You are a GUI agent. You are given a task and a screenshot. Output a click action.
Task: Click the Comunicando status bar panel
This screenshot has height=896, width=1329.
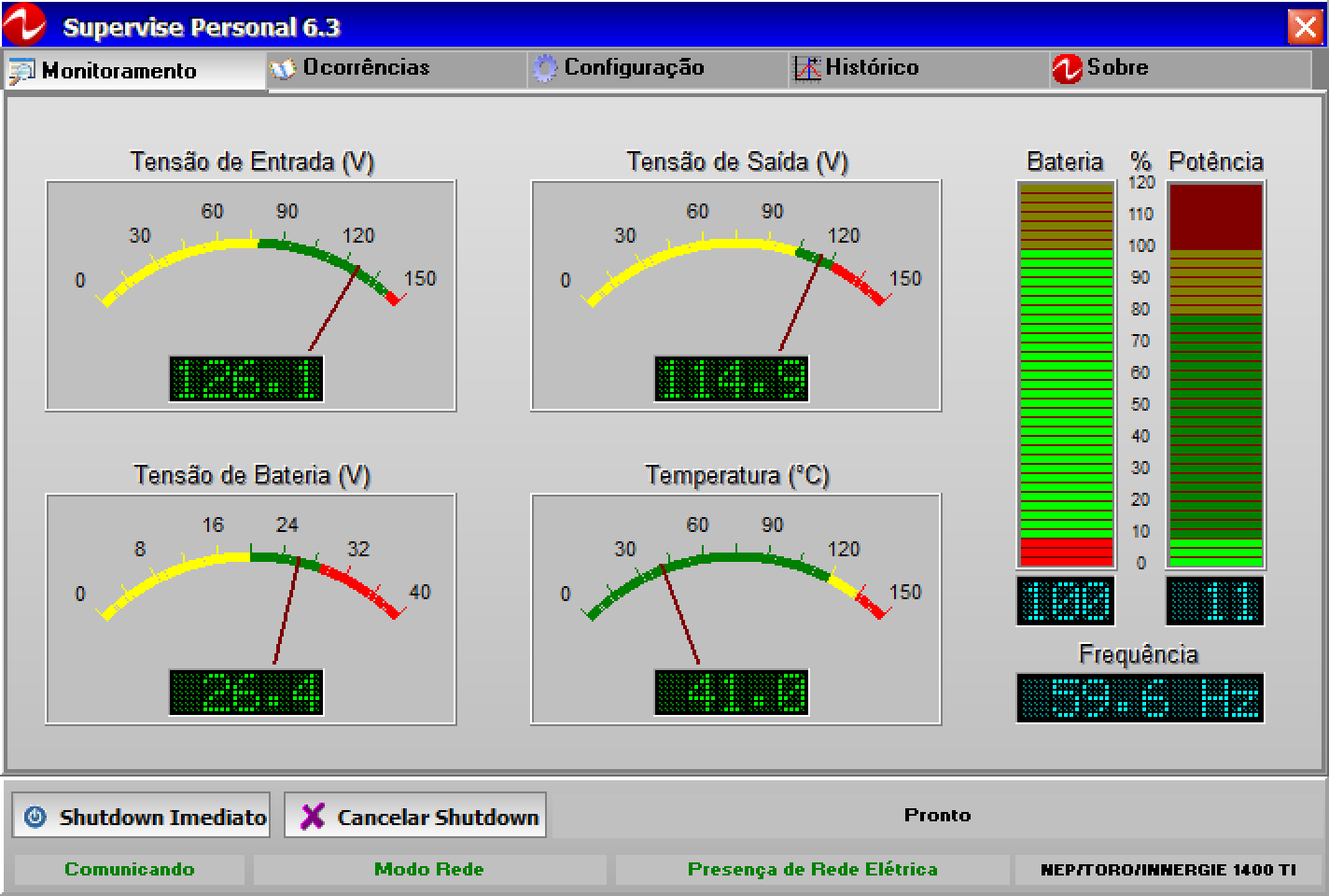130,869
